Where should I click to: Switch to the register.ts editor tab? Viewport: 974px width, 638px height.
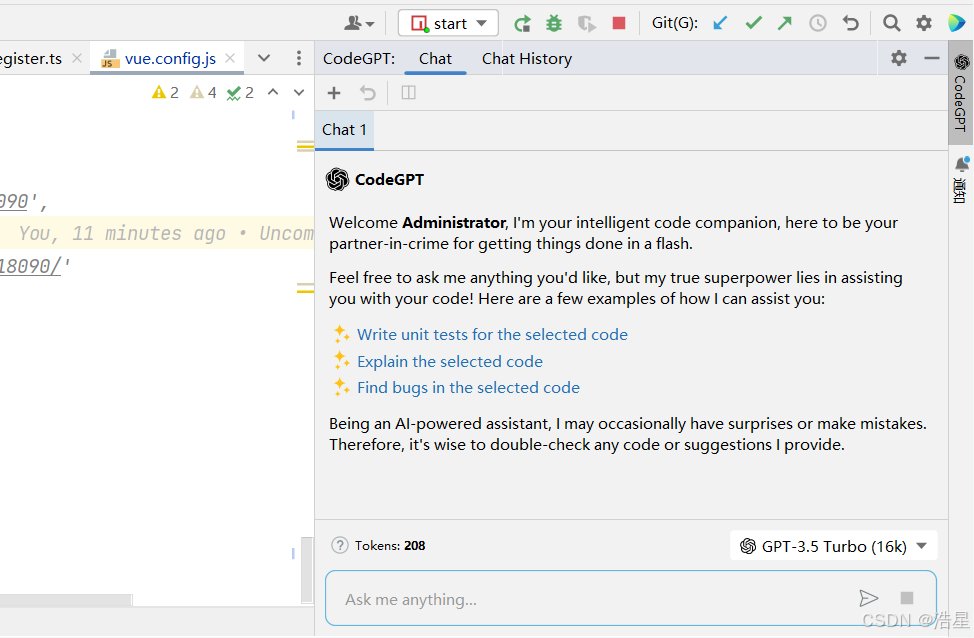(31, 58)
